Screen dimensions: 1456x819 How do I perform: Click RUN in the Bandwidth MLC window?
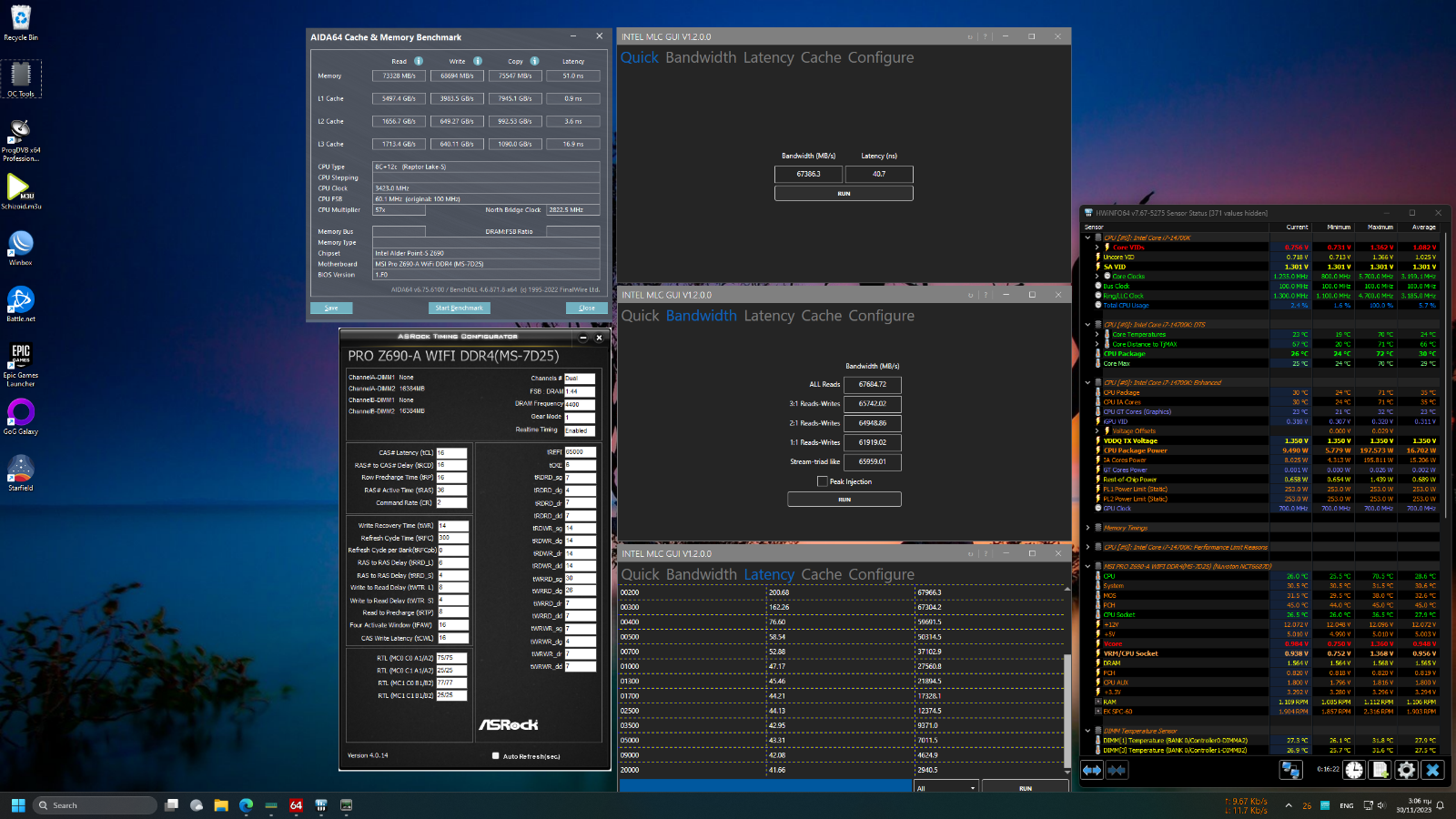844,499
